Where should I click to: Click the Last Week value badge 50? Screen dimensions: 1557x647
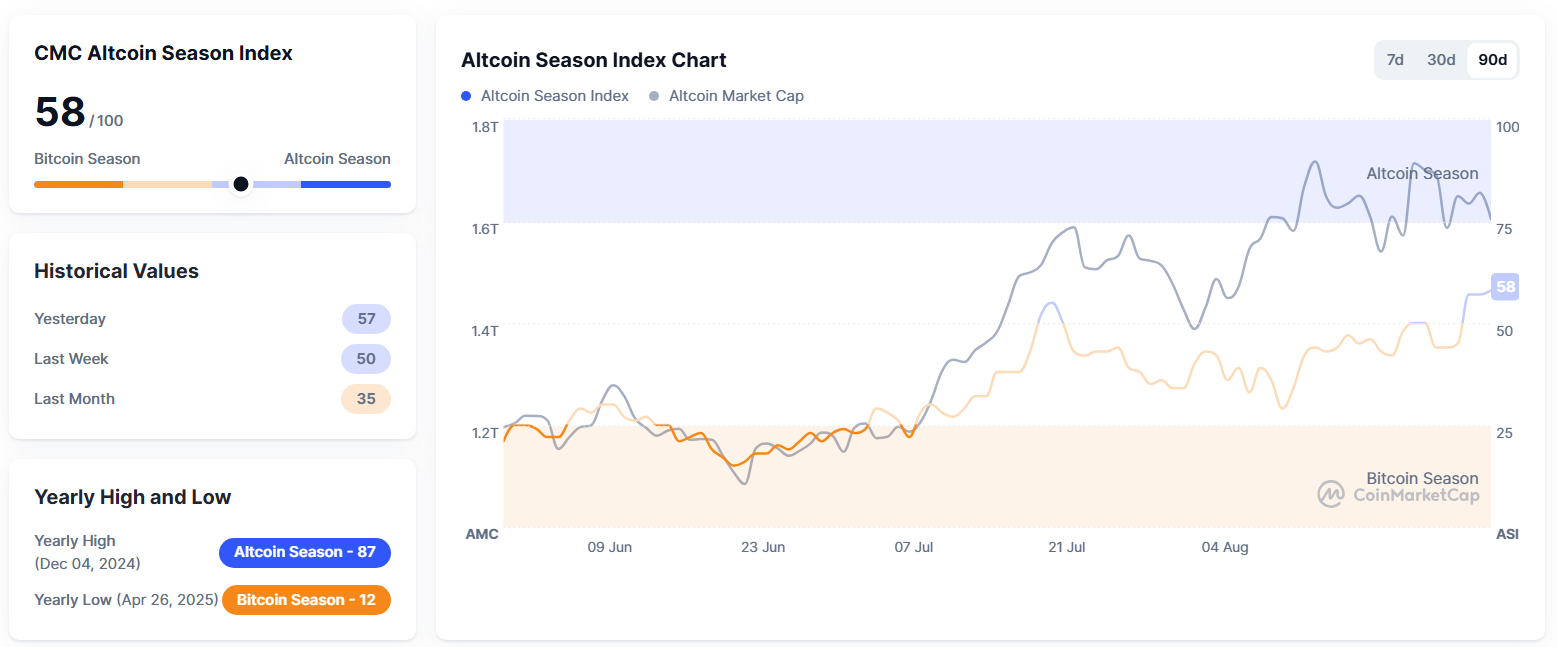coord(366,359)
